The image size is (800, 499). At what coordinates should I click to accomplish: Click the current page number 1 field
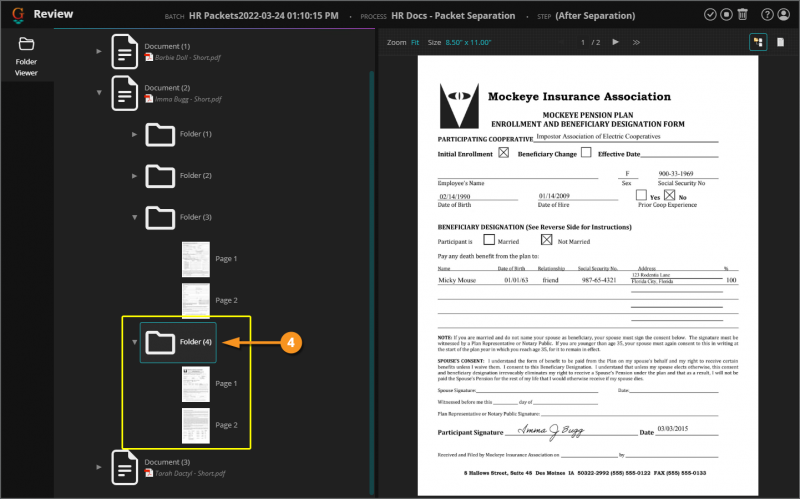click(x=583, y=42)
